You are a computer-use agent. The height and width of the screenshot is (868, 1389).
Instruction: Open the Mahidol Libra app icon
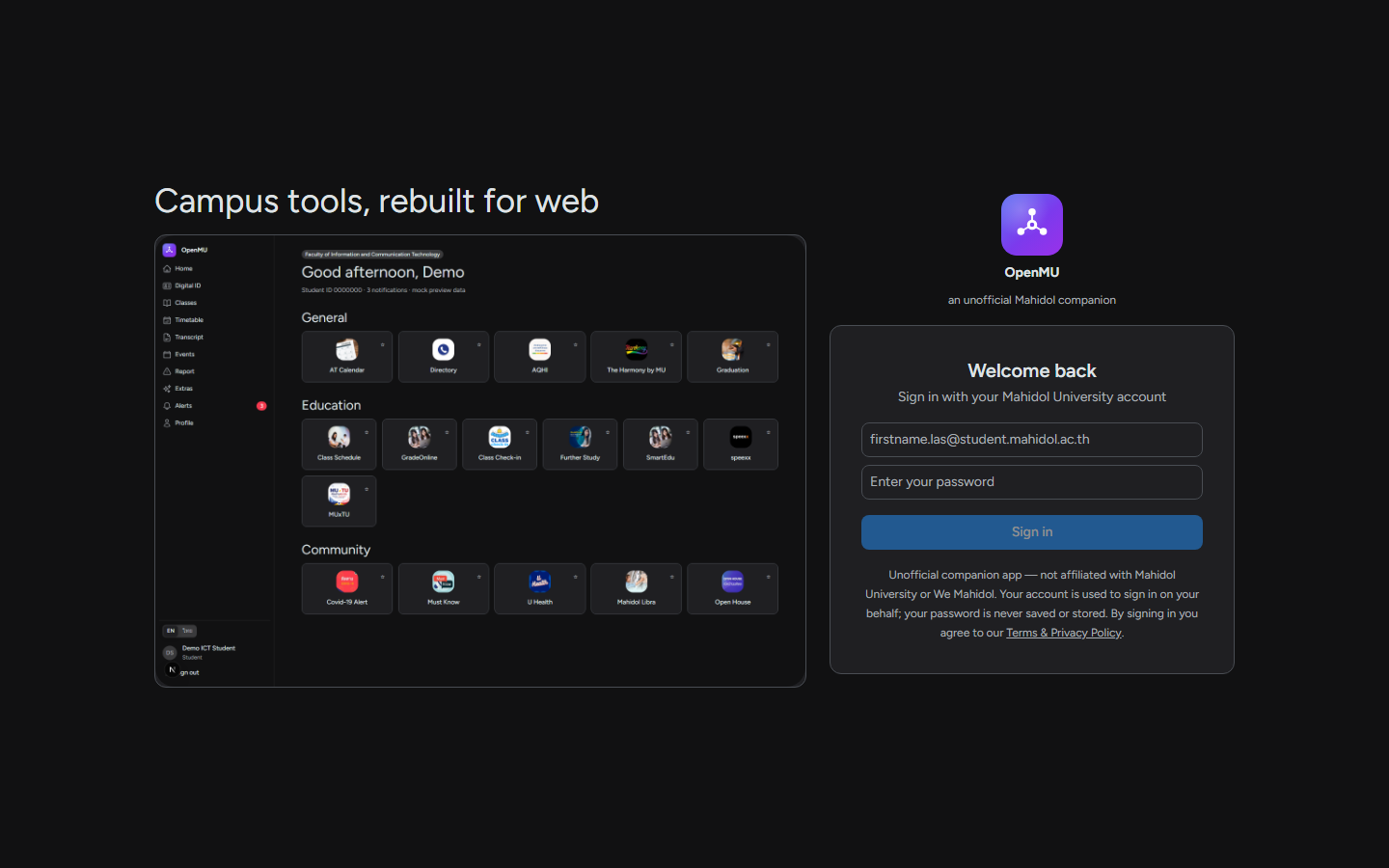[637, 582]
